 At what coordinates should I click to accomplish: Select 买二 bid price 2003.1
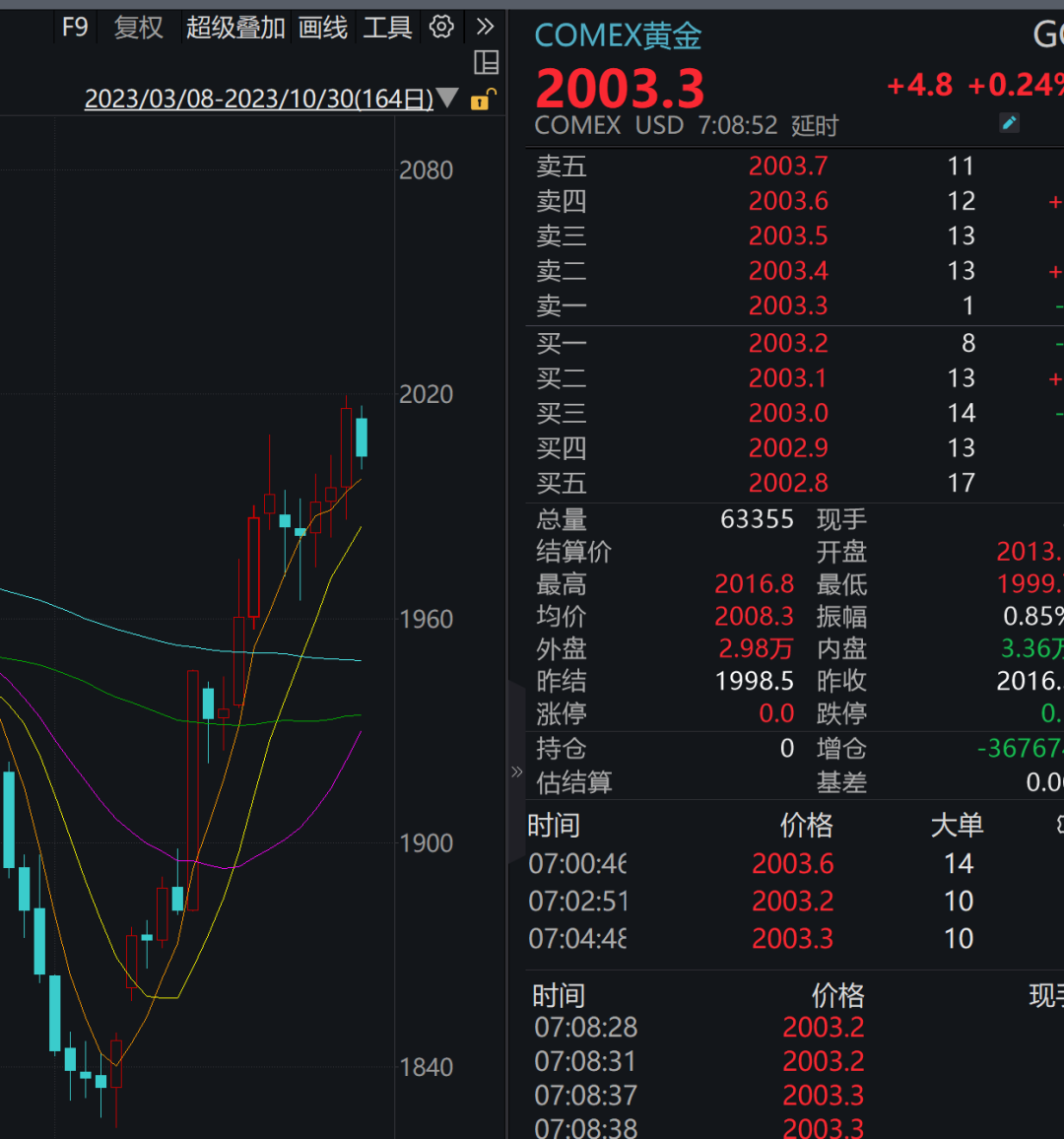788,378
